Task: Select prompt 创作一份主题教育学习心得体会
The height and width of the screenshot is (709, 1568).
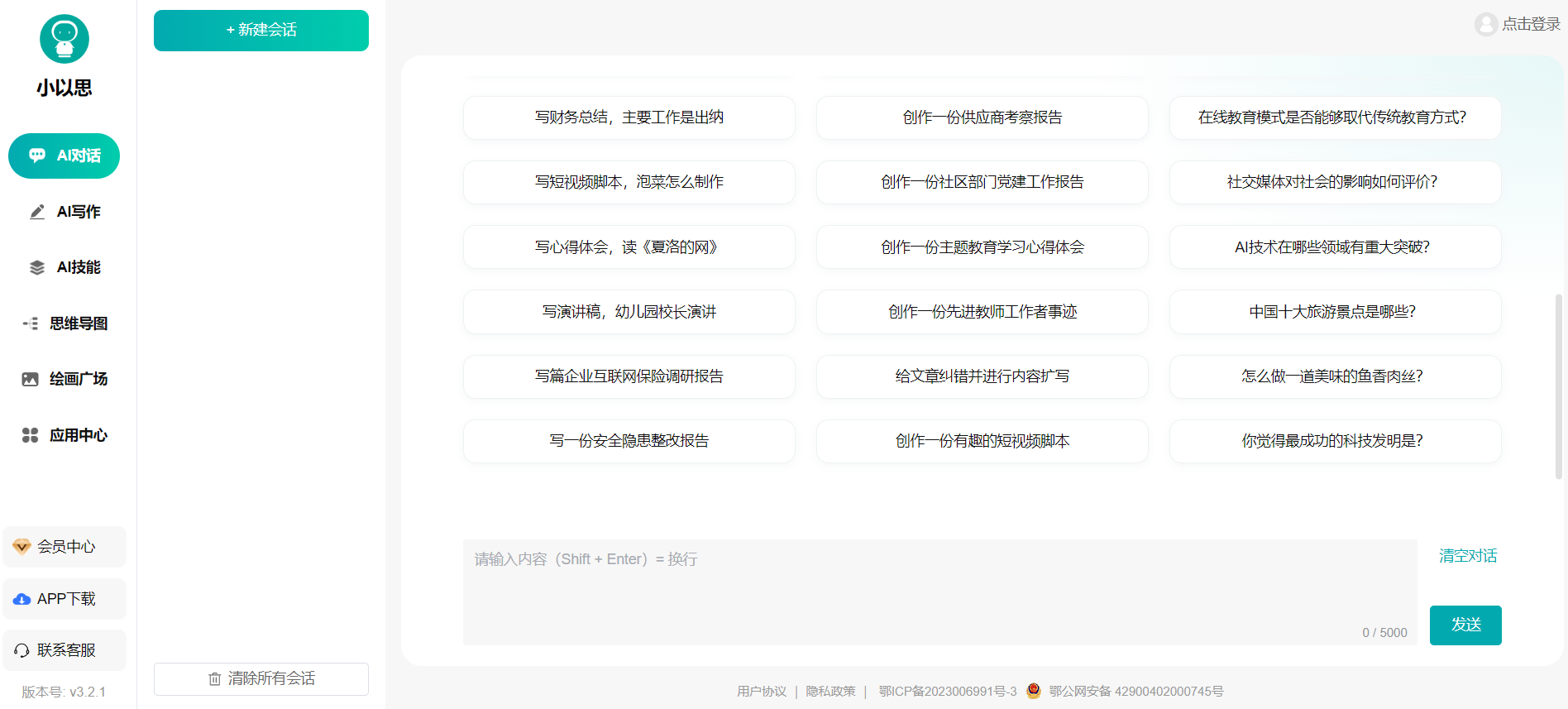Action: pyautogui.click(x=982, y=247)
